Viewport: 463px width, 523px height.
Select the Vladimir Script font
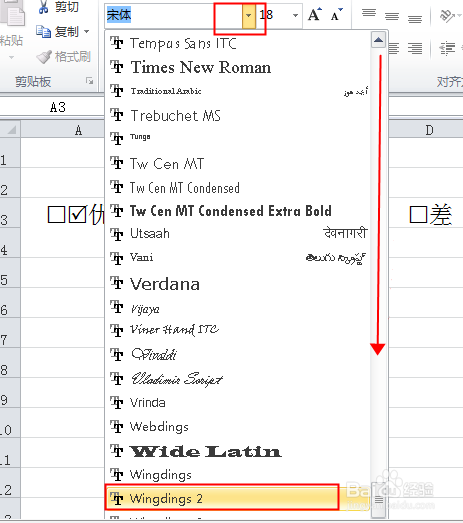click(x=238, y=379)
